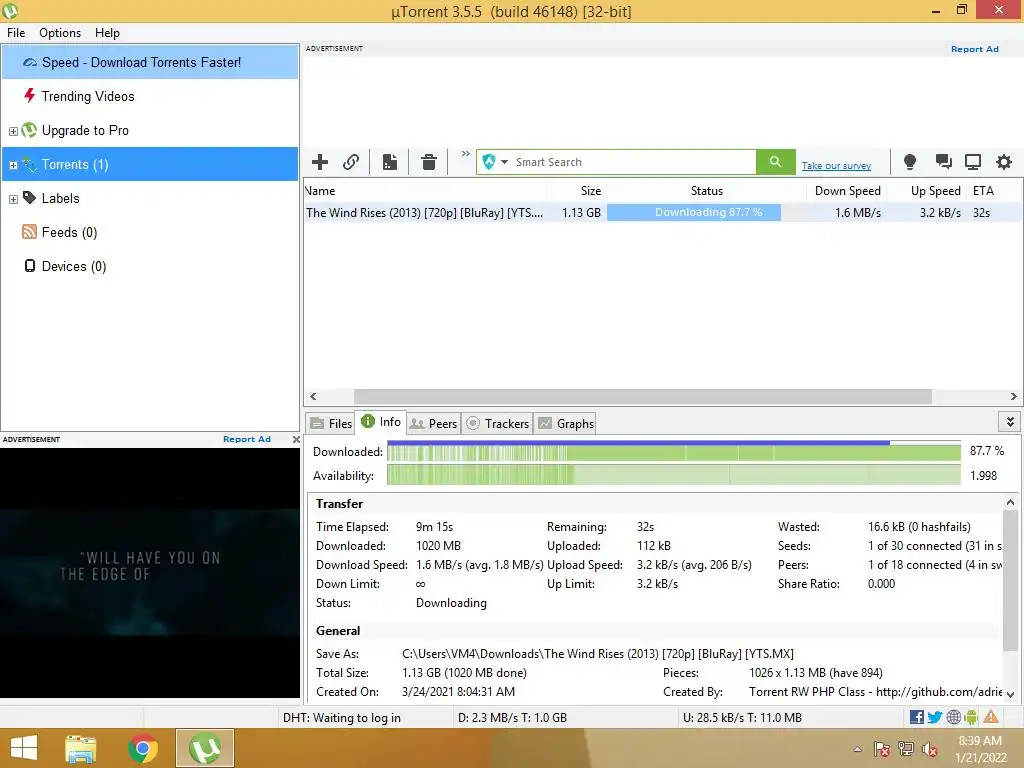Click the horizontal scrollbar left arrow
1024x768 pixels.
(x=313, y=396)
